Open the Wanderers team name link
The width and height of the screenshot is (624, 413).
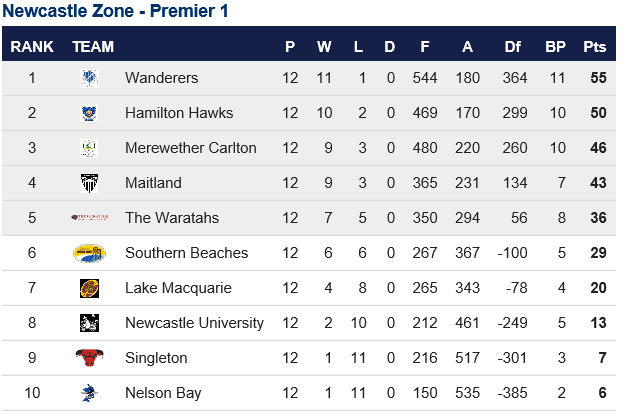(162, 78)
